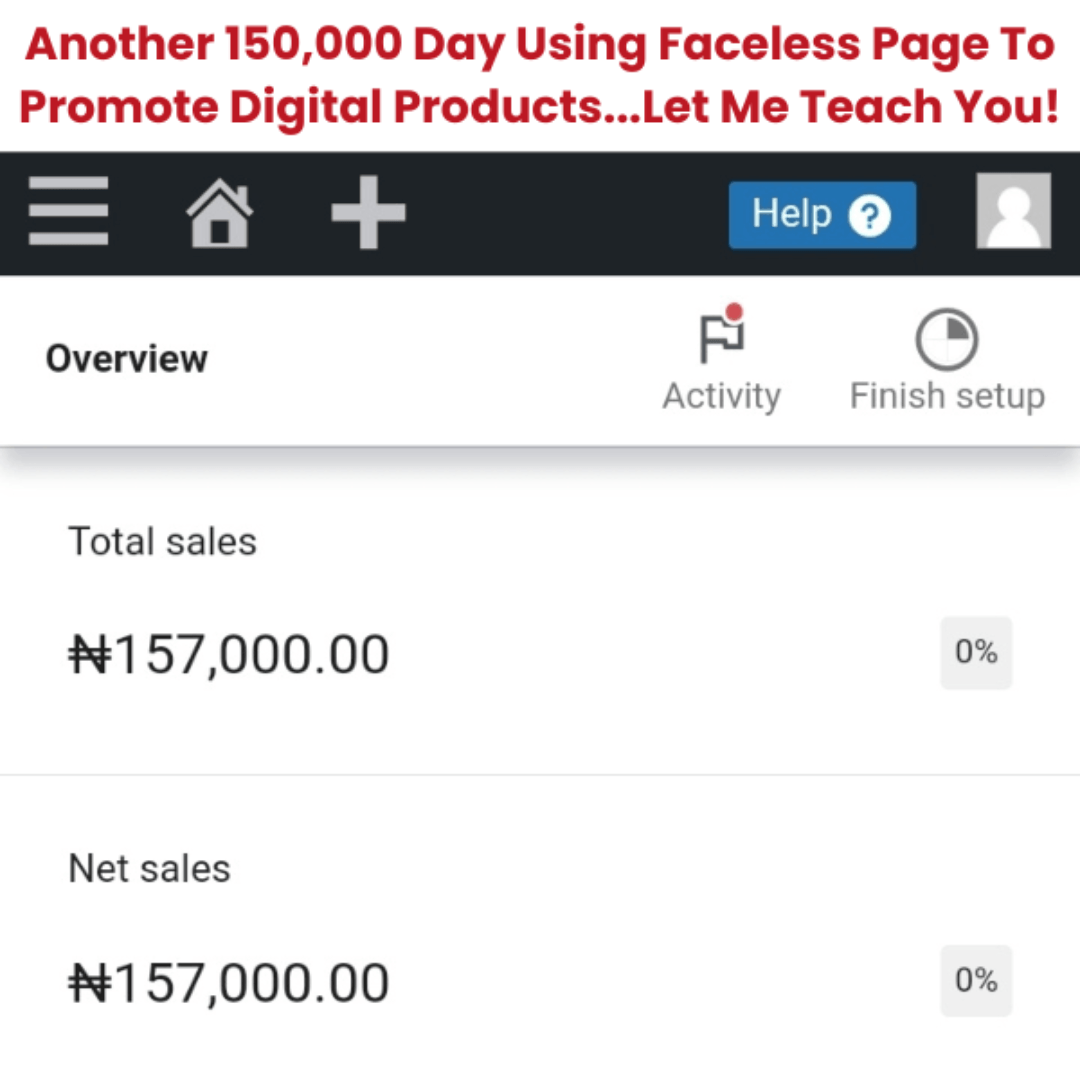Click the Activity flag icon
This screenshot has height=1080, width=1080.
tap(721, 340)
